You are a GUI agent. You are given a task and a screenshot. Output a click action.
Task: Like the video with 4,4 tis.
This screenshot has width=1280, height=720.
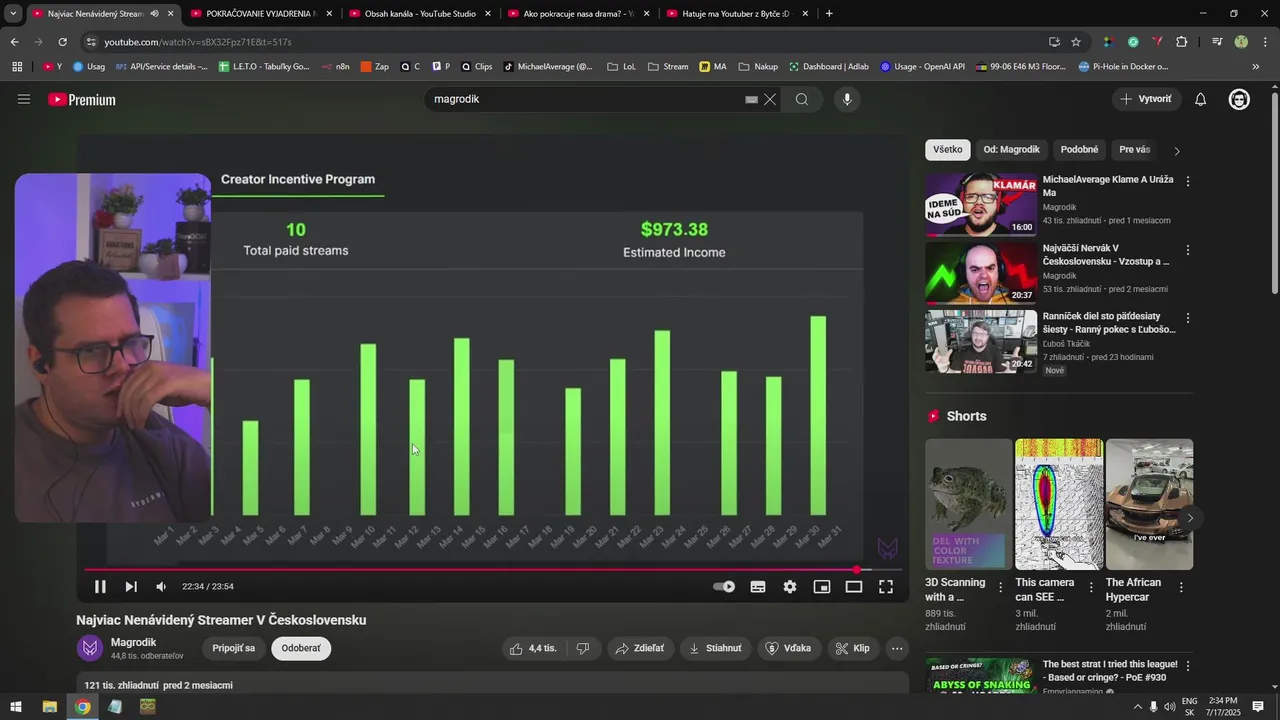(532, 648)
